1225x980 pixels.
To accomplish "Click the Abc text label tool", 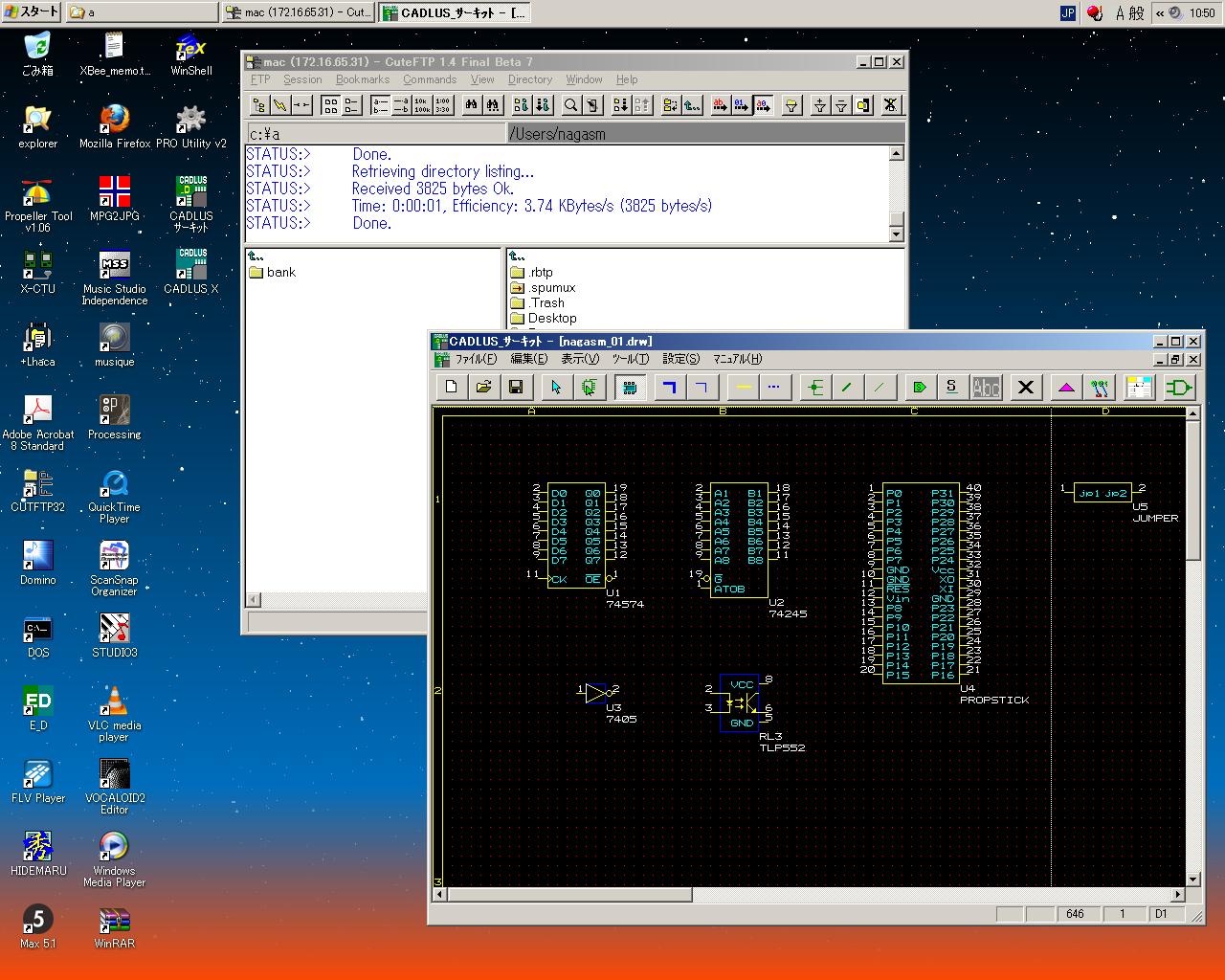I will point(986,387).
